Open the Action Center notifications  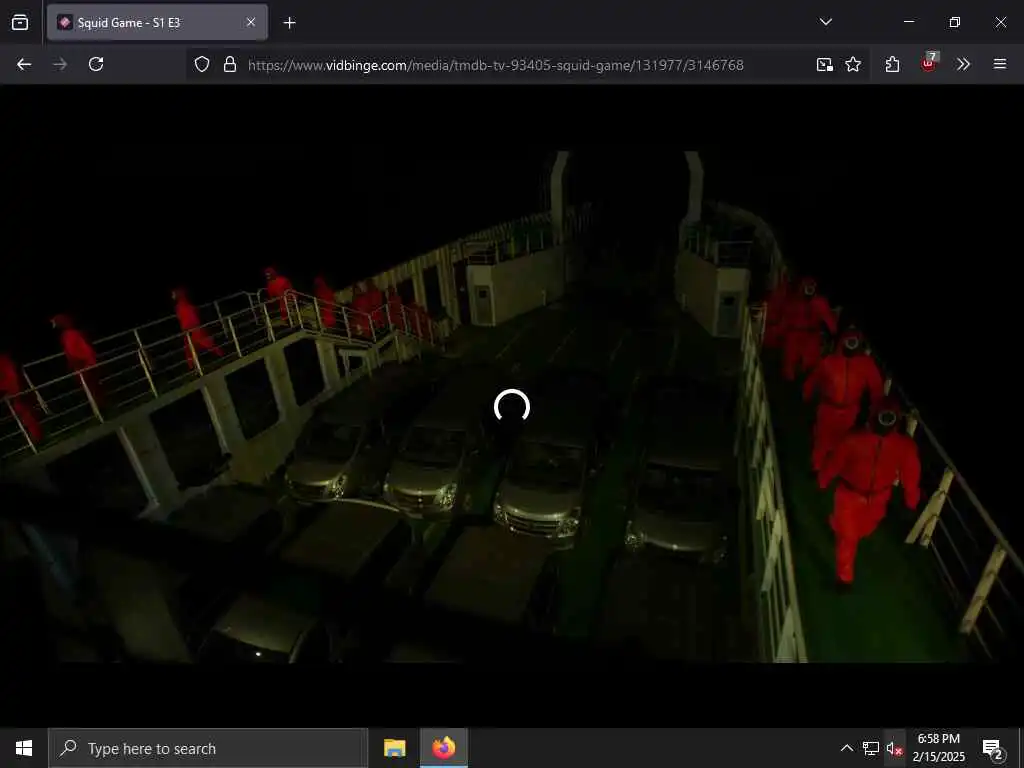tap(993, 749)
